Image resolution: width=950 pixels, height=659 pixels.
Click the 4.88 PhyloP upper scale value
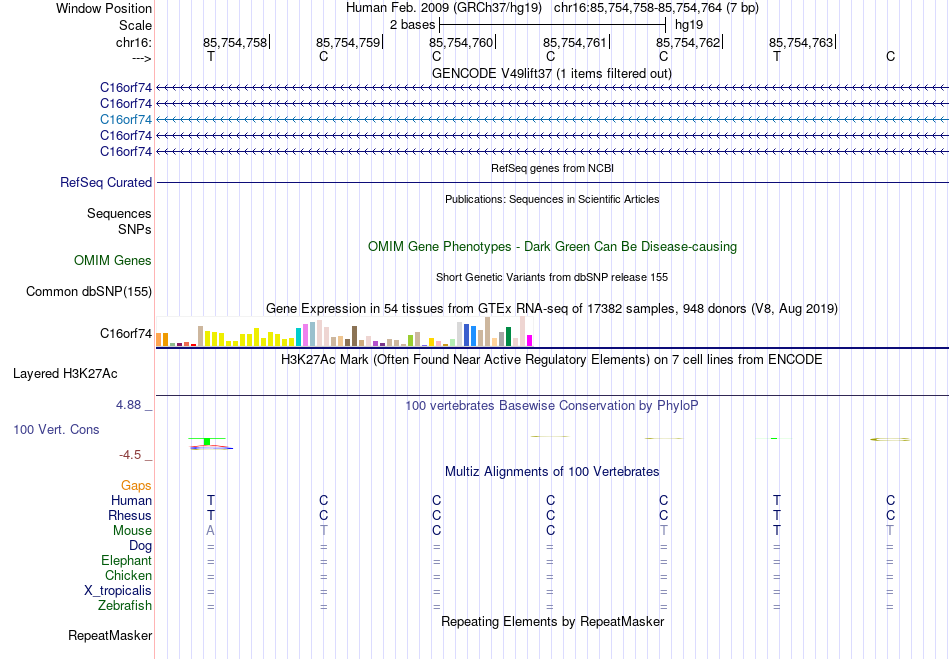(x=128, y=405)
